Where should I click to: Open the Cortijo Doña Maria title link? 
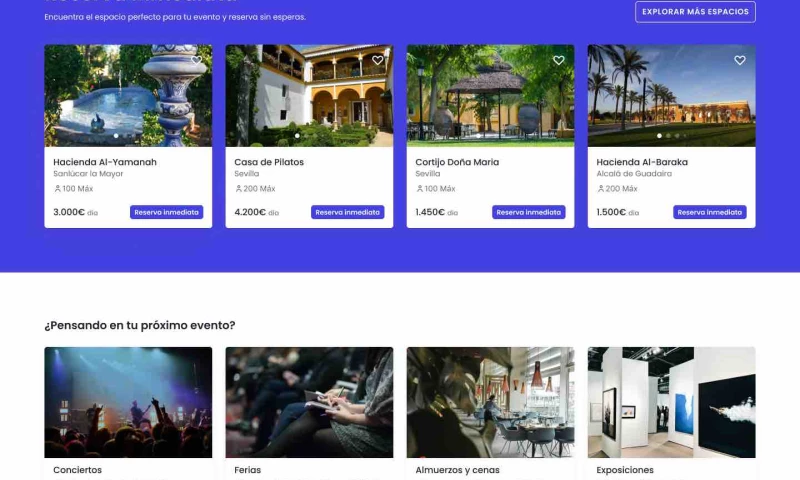click(457, 162)
